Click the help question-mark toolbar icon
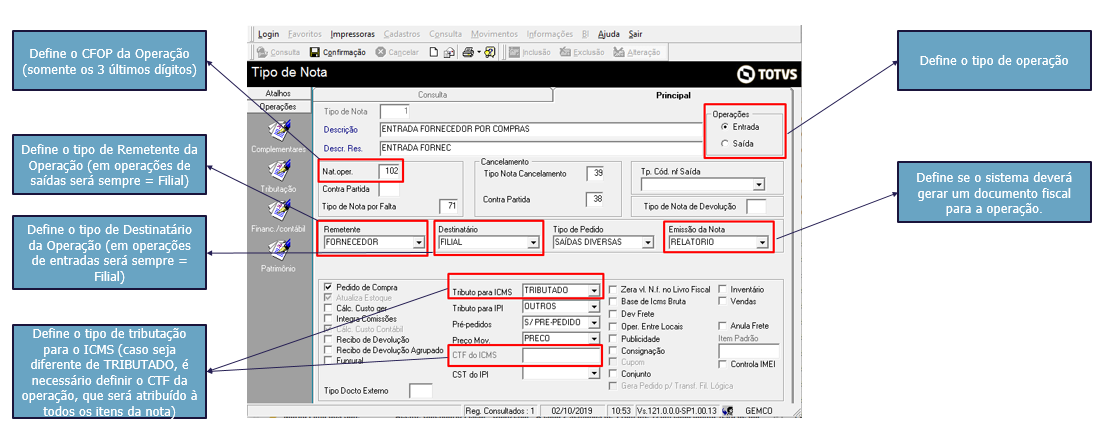Screen dimensions: 1104x448 pyautogui.click(x=490, y=52)
